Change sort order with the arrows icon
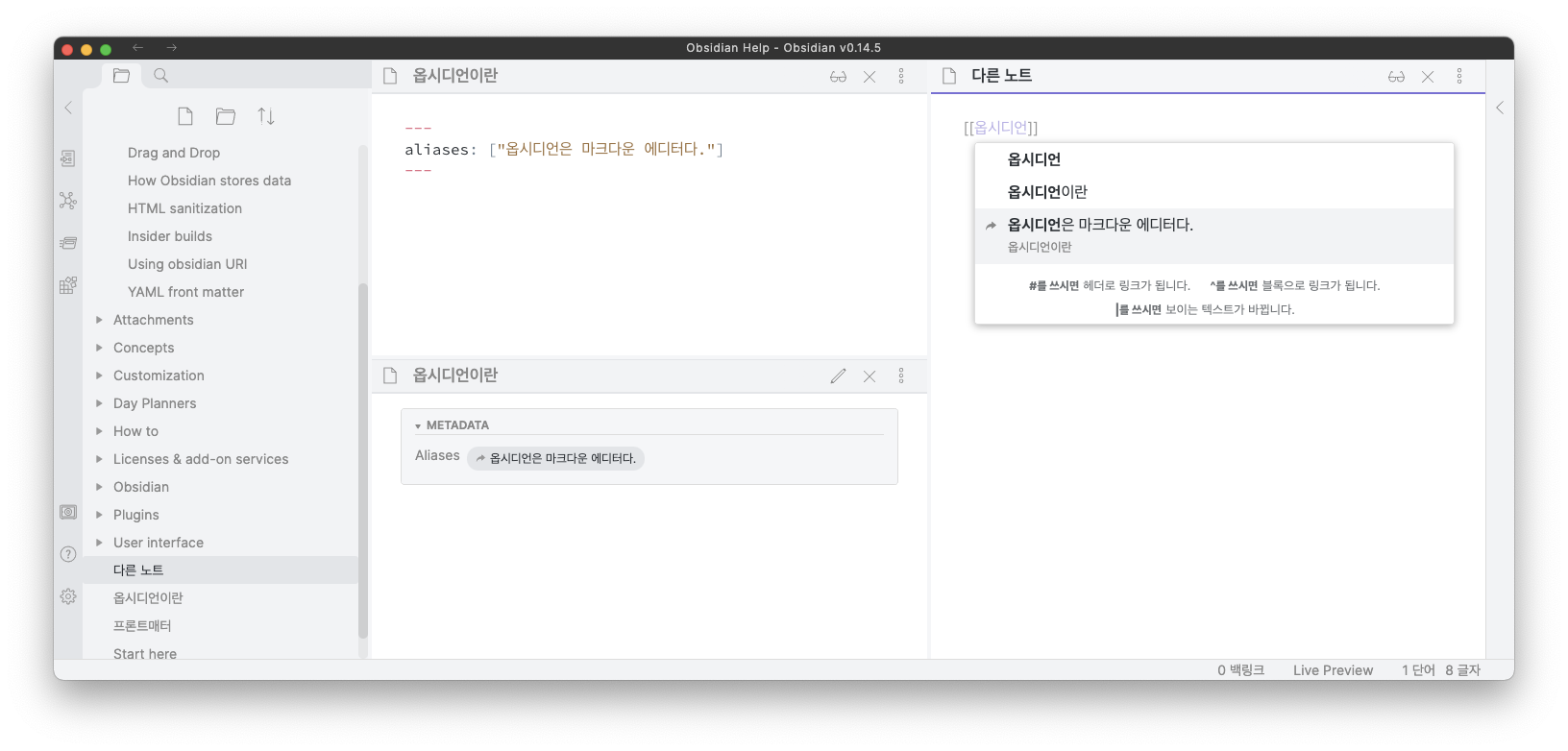 pos(266,116)
